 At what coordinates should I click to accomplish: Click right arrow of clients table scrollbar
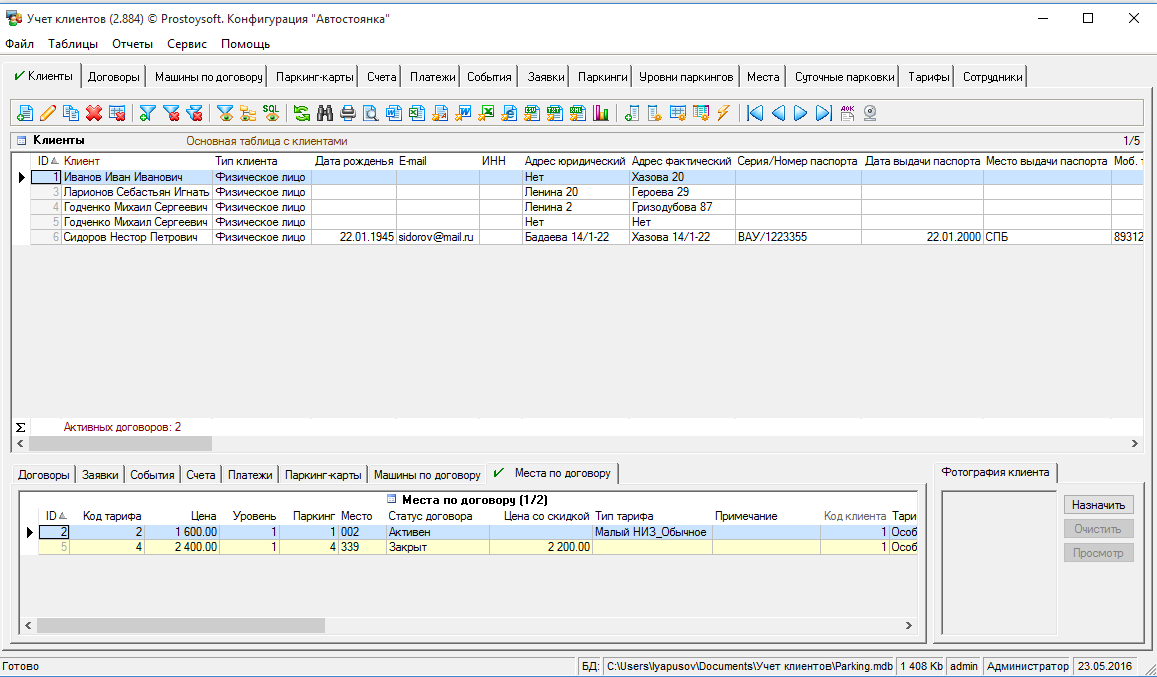(1135, 443)
